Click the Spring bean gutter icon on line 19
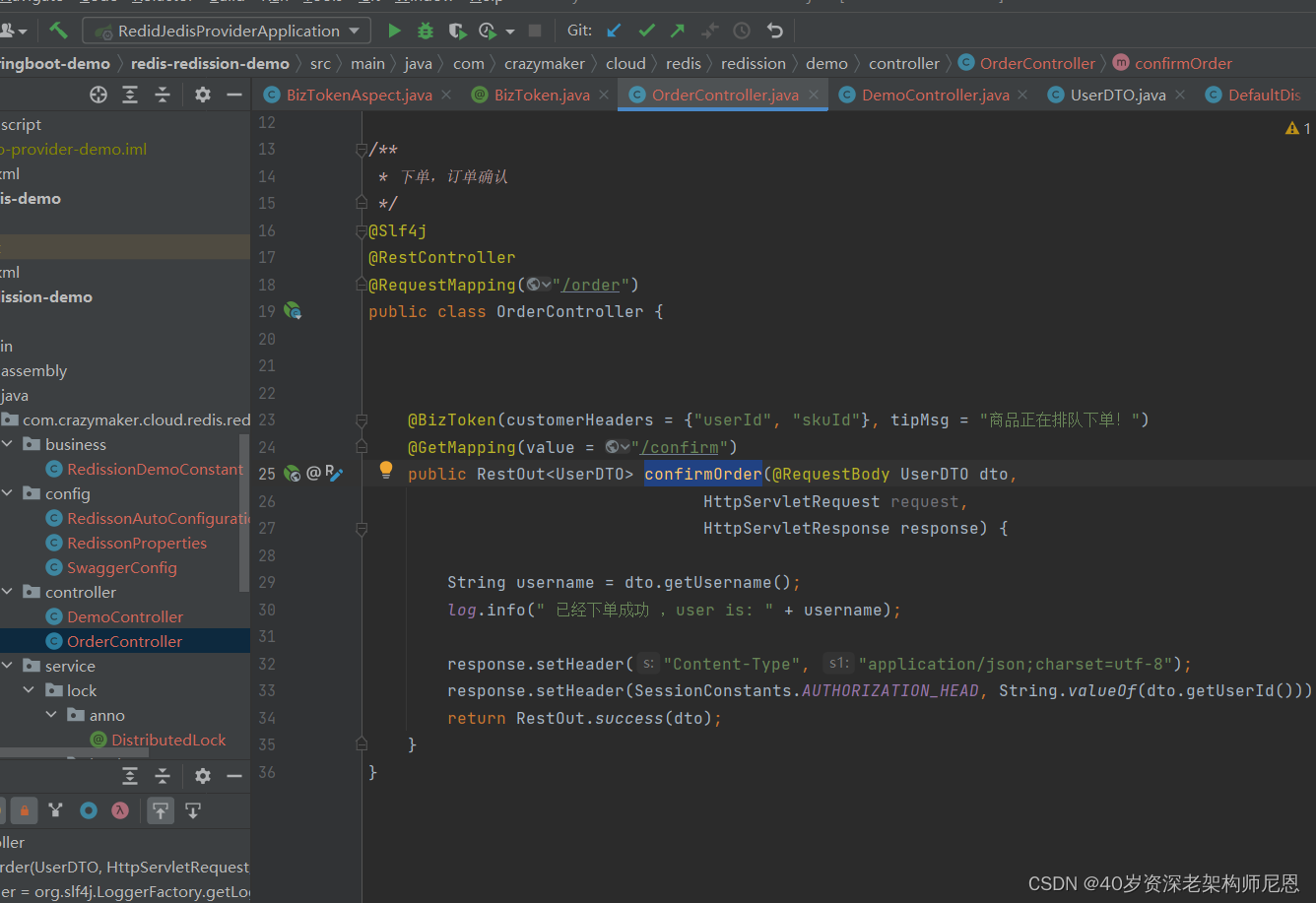1316x903 pixels. (x=293, y=311)
